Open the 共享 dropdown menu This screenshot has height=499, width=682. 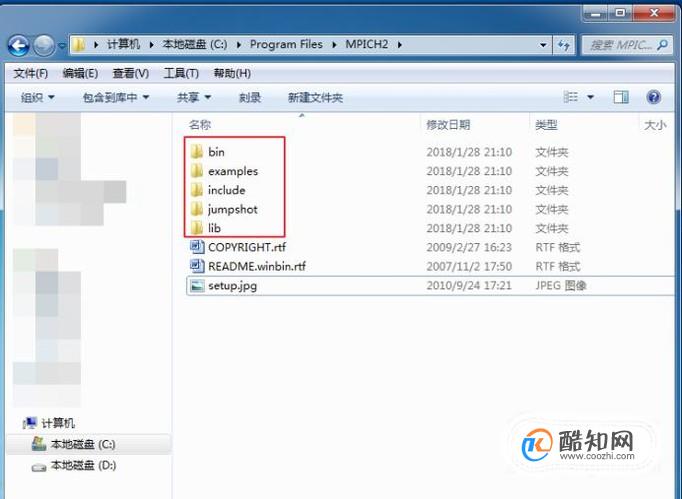[x=194, y=97]
